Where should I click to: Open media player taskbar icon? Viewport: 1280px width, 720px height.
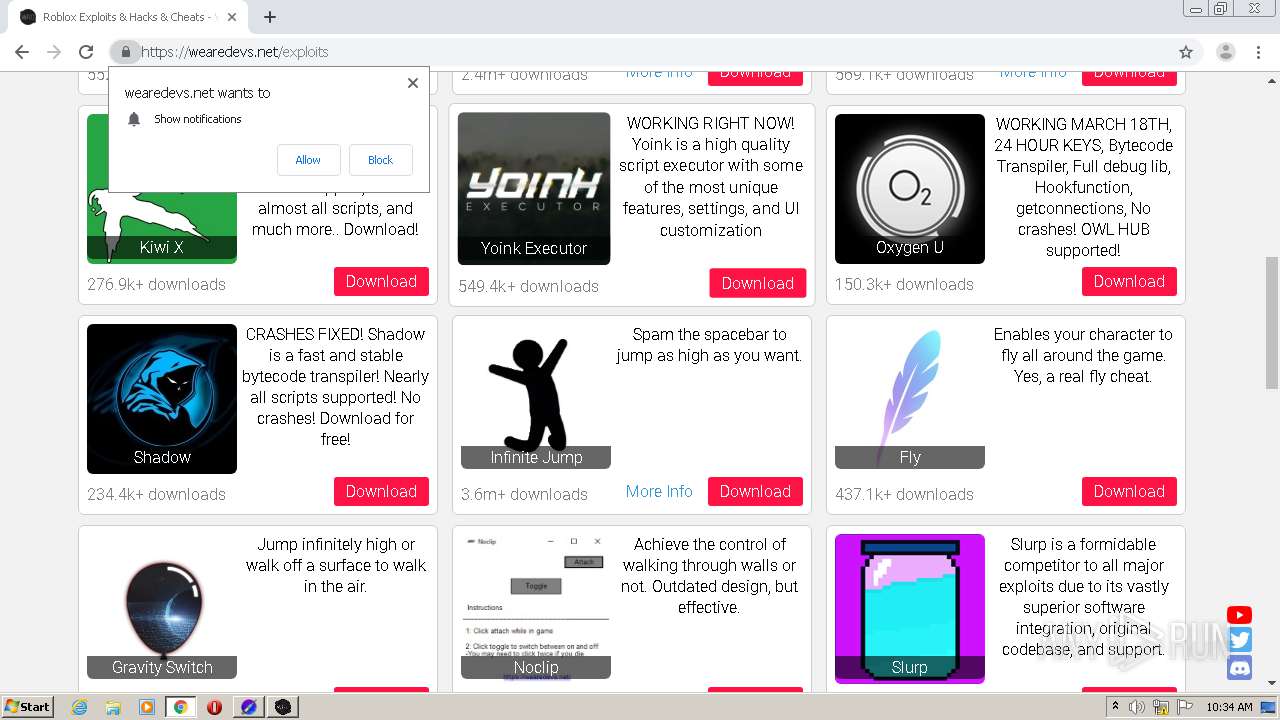[147, 707]
